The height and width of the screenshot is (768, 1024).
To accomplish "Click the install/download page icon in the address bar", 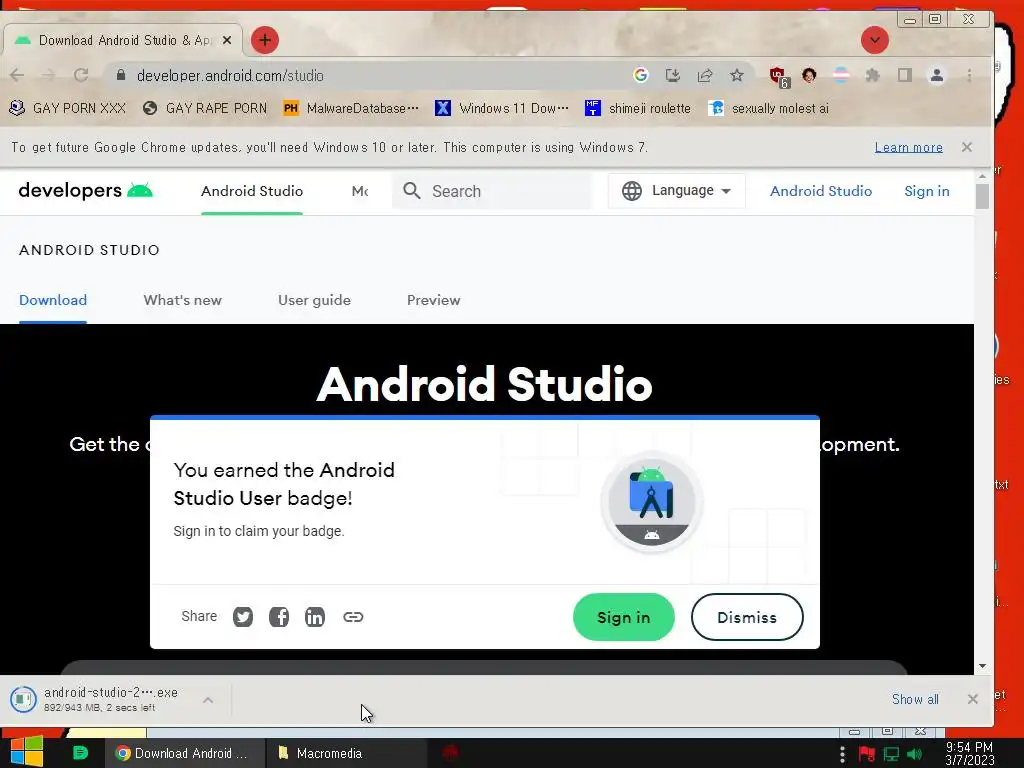I will tap(673, 75).
